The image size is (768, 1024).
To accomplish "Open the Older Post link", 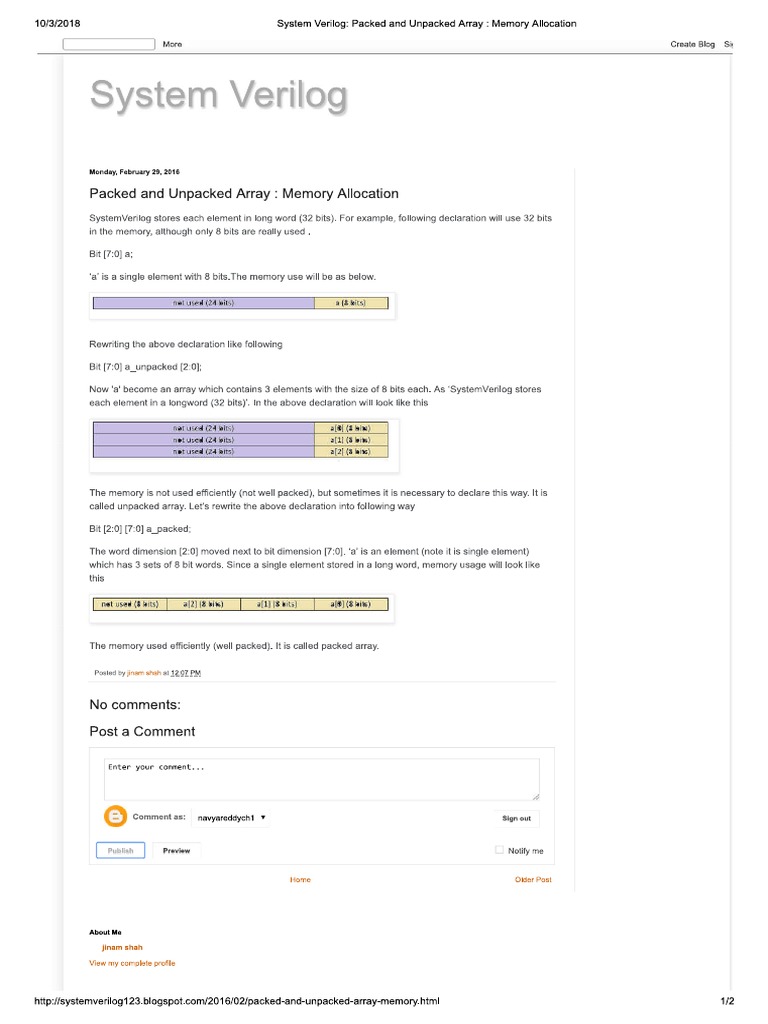I will click(x=532, y=880).
